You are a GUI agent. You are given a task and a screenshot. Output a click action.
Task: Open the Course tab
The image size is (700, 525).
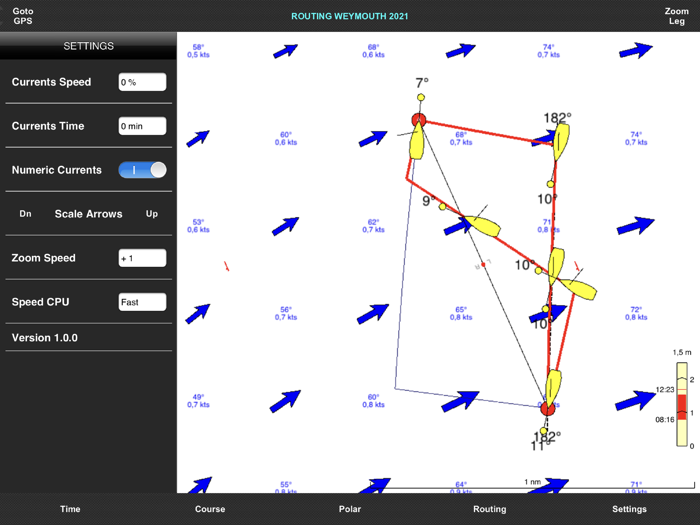click(210, 509)
